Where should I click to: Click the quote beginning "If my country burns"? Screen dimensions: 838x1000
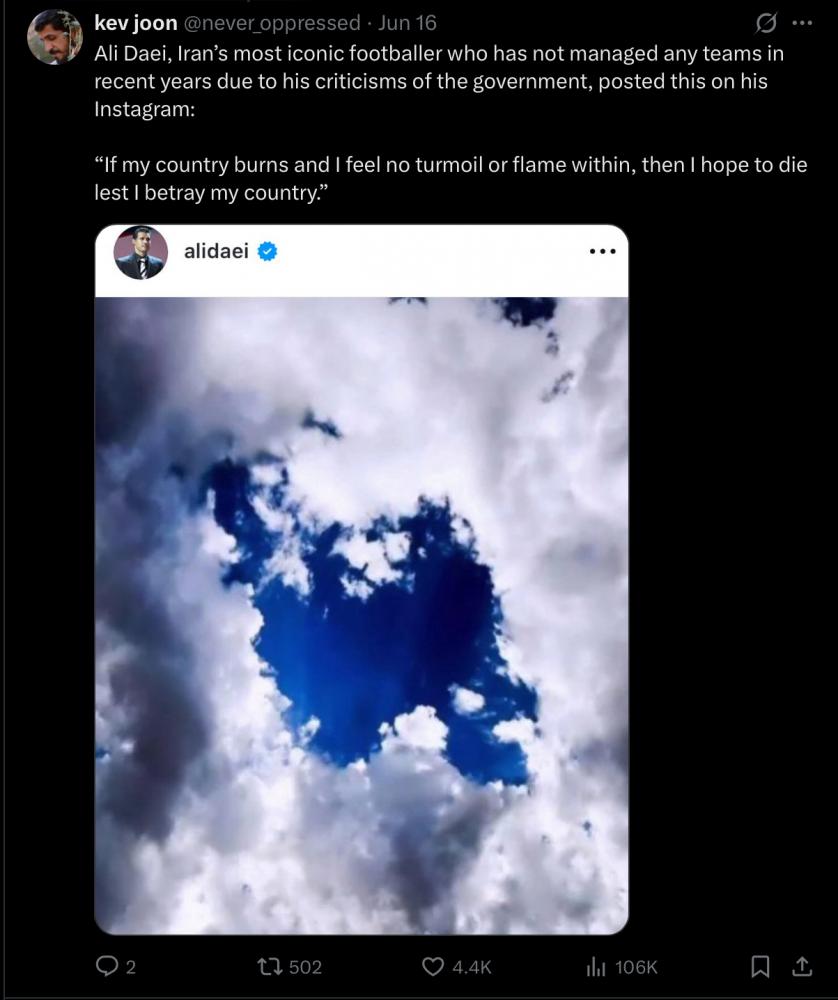point(450,178)
